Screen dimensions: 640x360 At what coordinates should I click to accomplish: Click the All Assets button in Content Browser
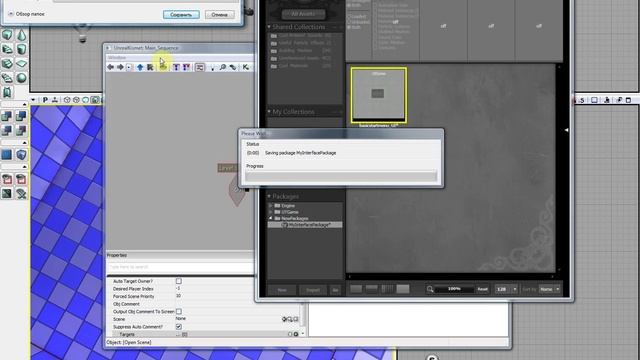coord(303,14)
